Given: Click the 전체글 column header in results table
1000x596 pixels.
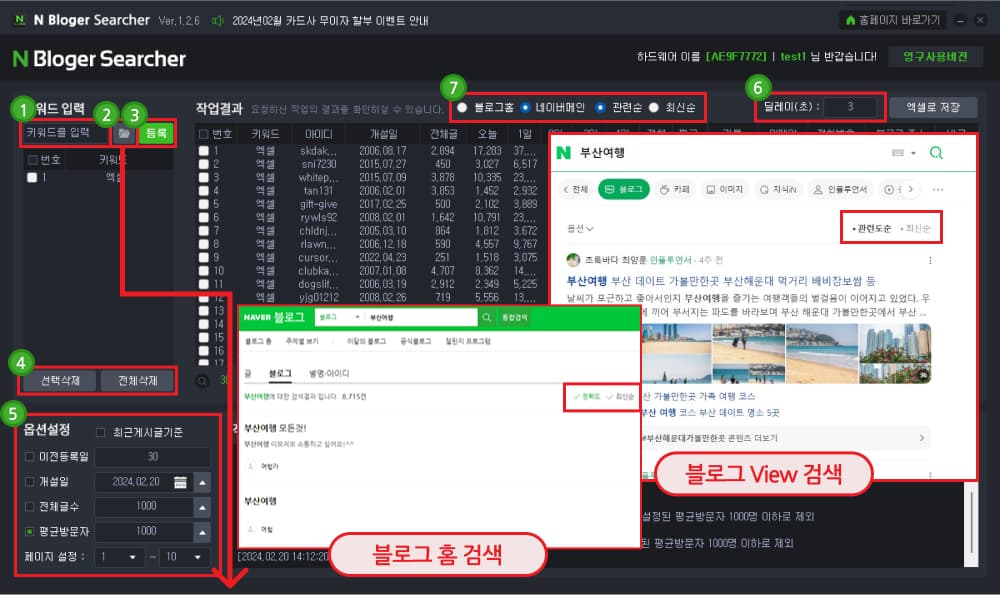Looking at the screenshot, I should click(x=443, y=134).
